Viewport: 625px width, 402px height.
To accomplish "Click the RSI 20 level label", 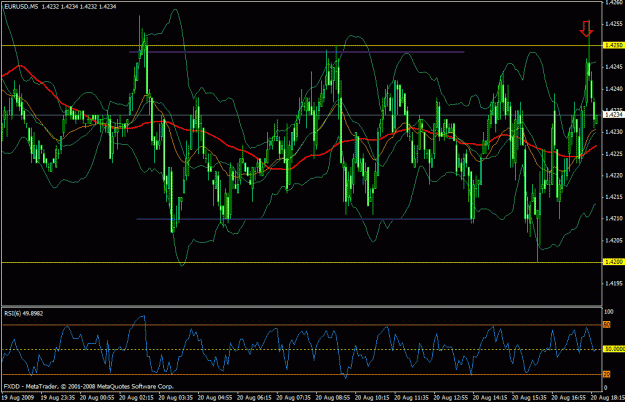I will pos(607,374).
